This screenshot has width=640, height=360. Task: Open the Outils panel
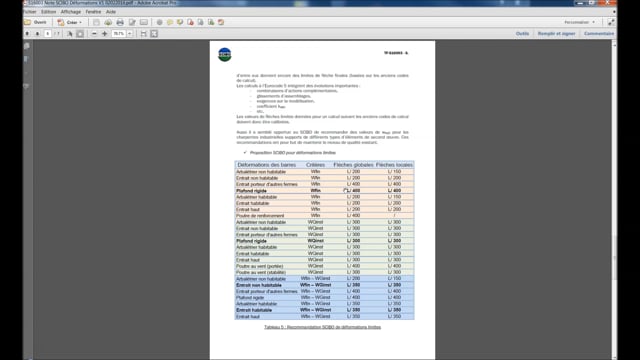[x=522, y=33]
